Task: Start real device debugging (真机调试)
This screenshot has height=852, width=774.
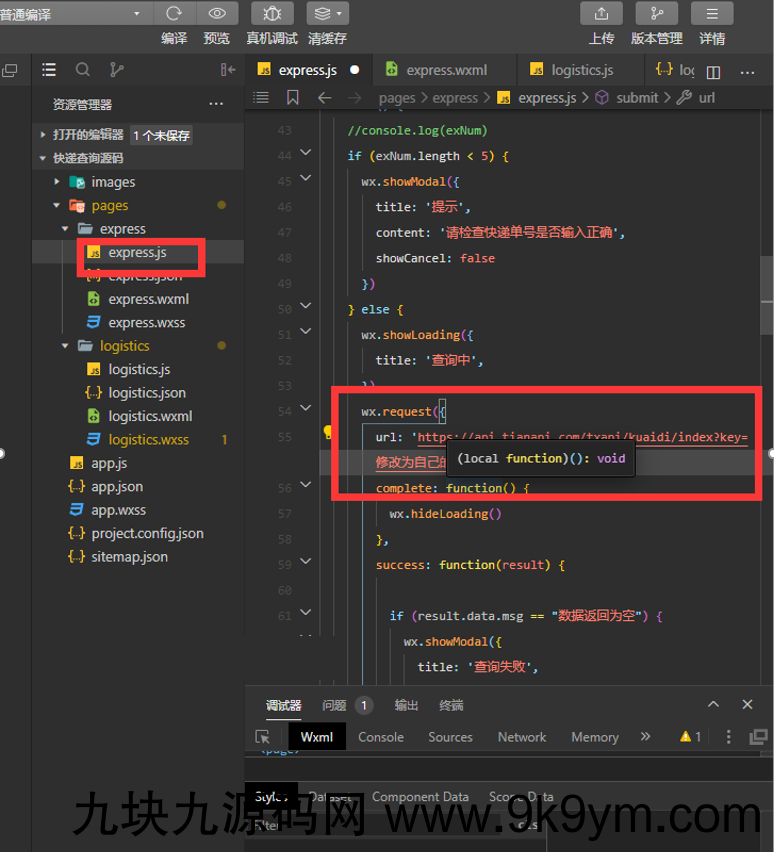Action: 272,13
